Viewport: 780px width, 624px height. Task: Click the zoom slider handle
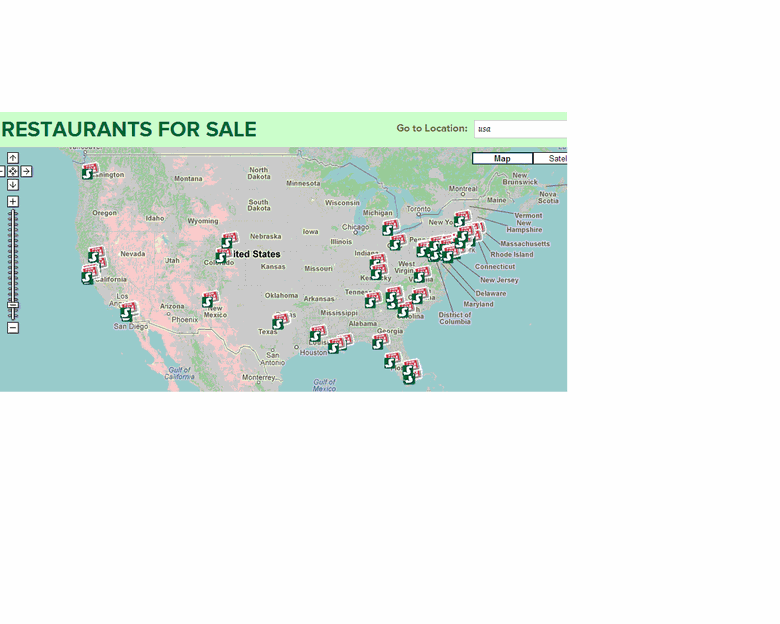13,305
